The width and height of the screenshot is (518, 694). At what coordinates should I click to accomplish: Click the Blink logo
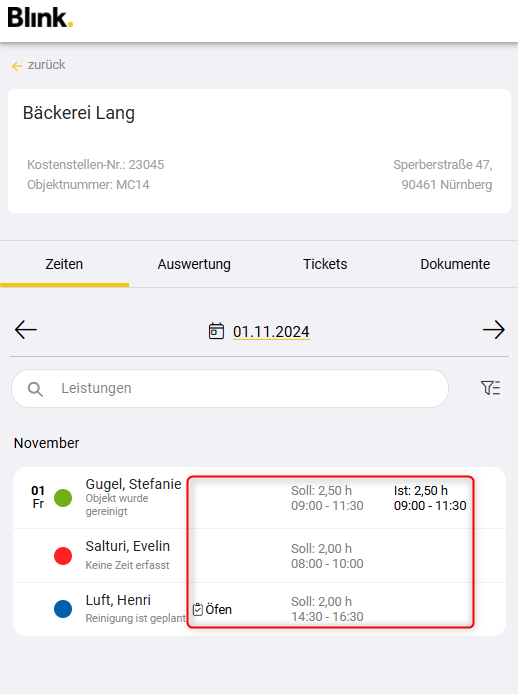coord(40,18)
